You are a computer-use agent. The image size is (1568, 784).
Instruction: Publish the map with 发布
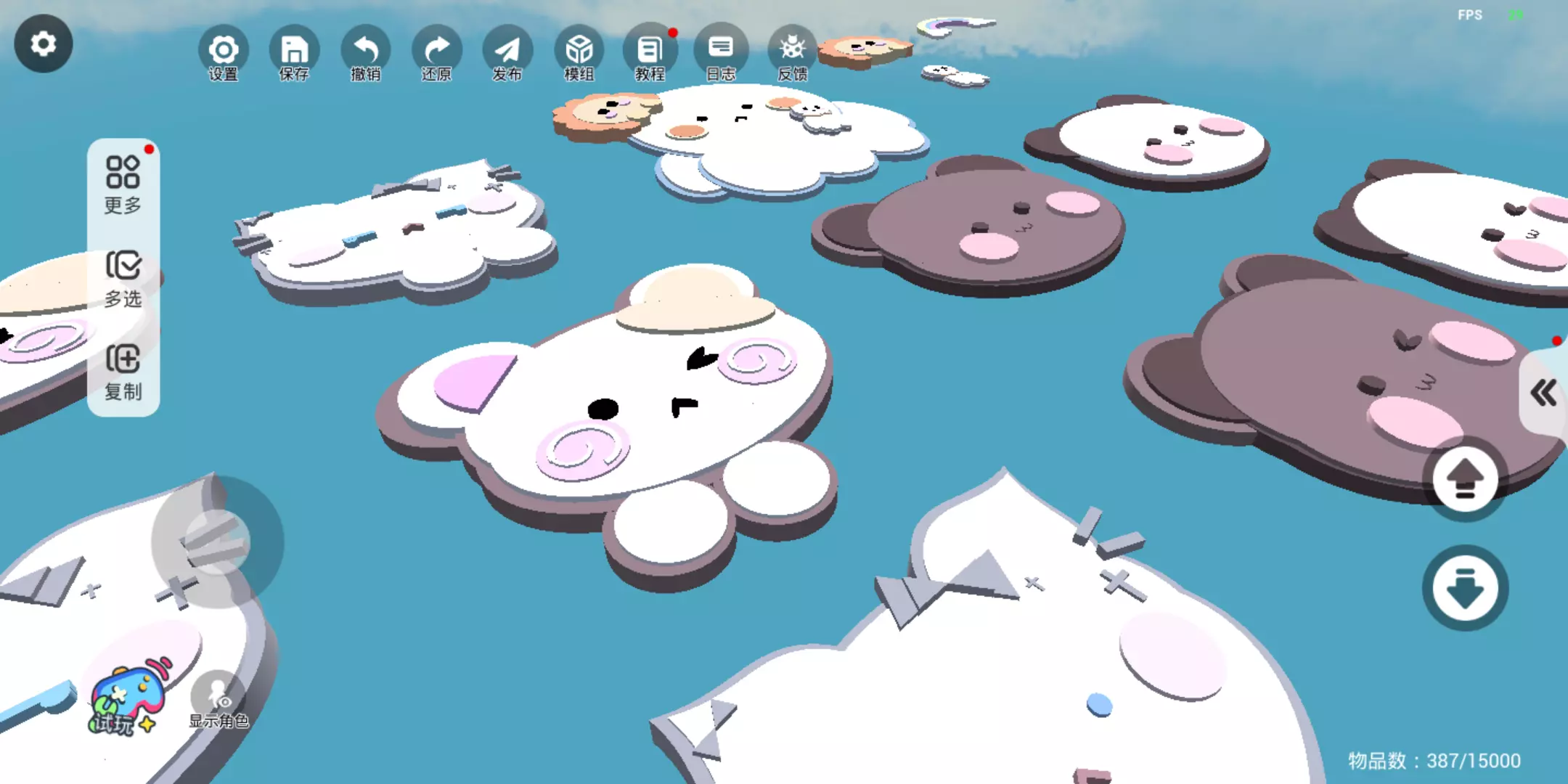click(x=507, y=52)
